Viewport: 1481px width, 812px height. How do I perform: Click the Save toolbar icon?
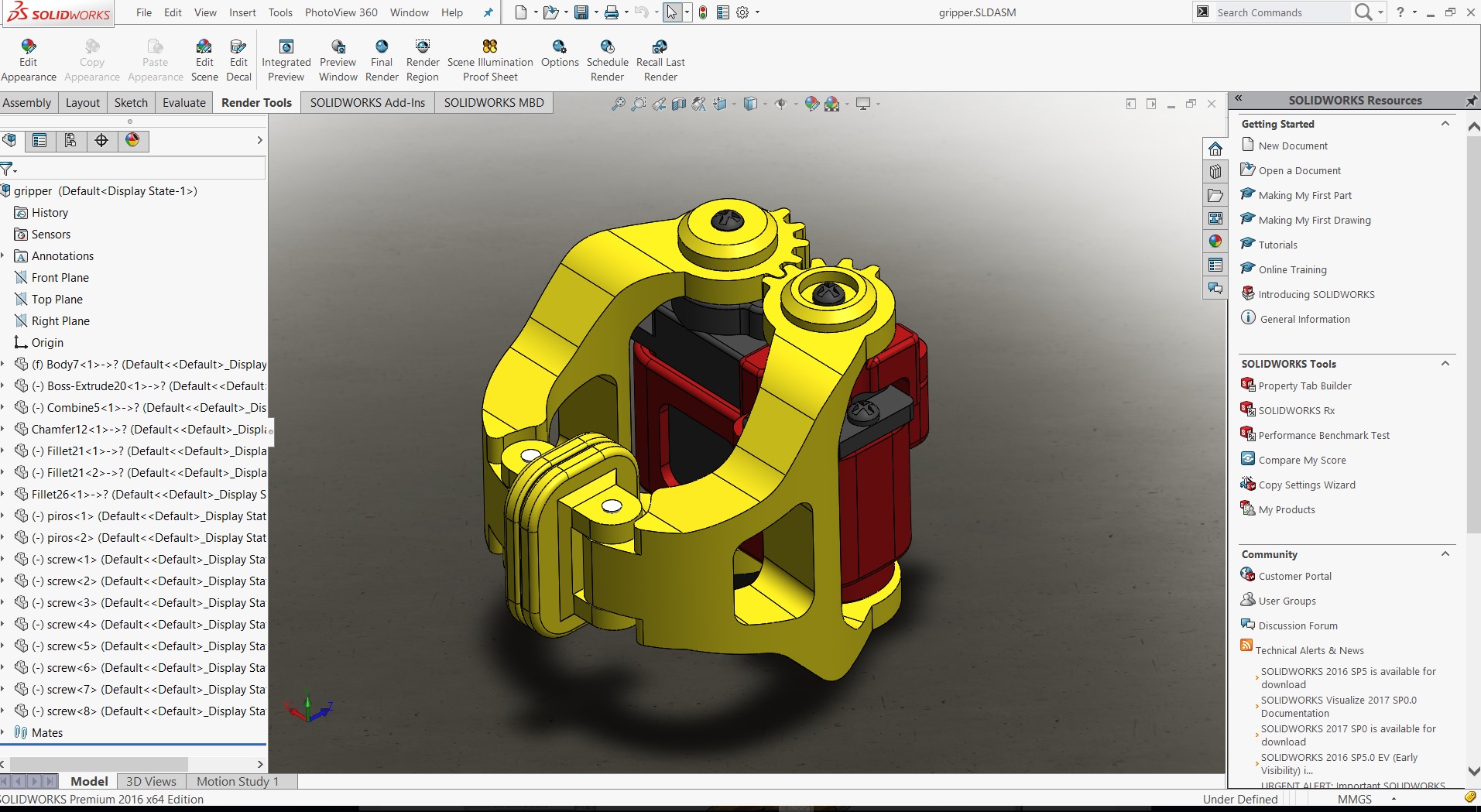(x=581, y=12)
